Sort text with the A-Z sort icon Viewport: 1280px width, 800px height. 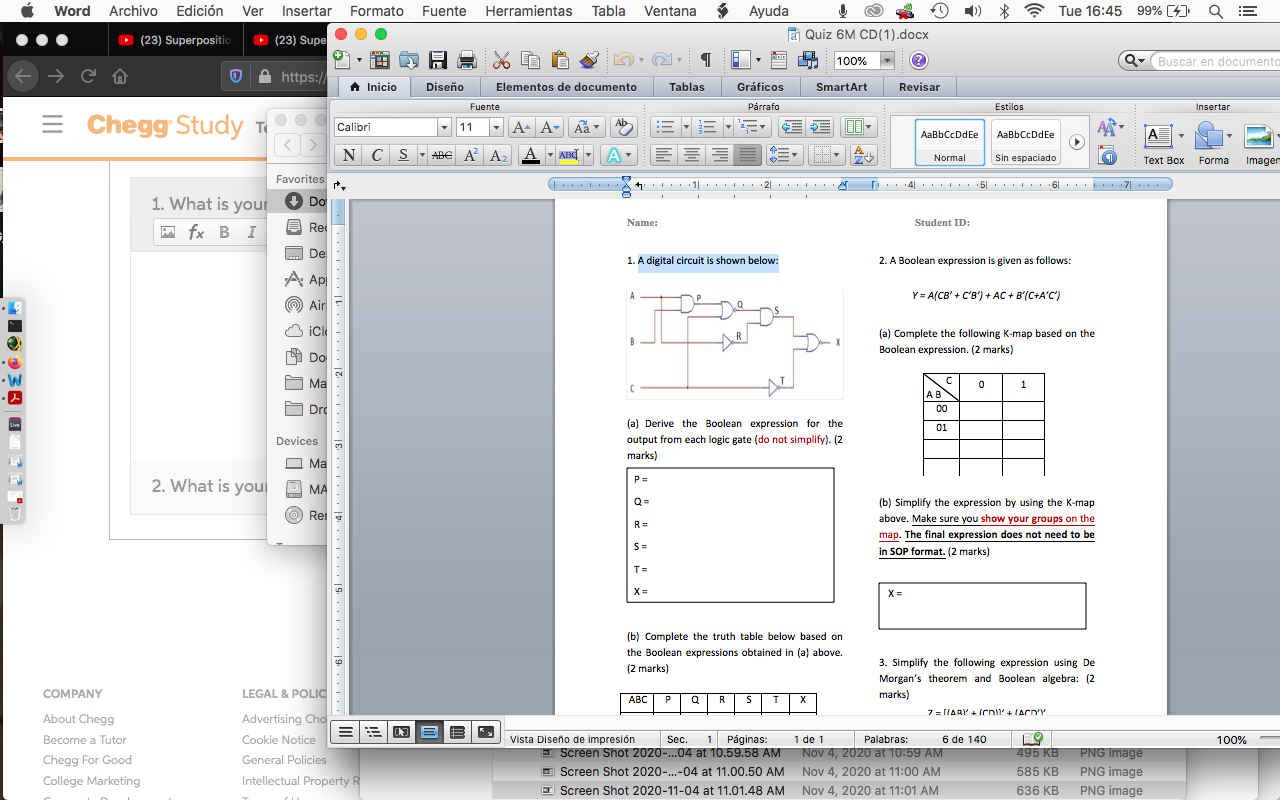863,155
